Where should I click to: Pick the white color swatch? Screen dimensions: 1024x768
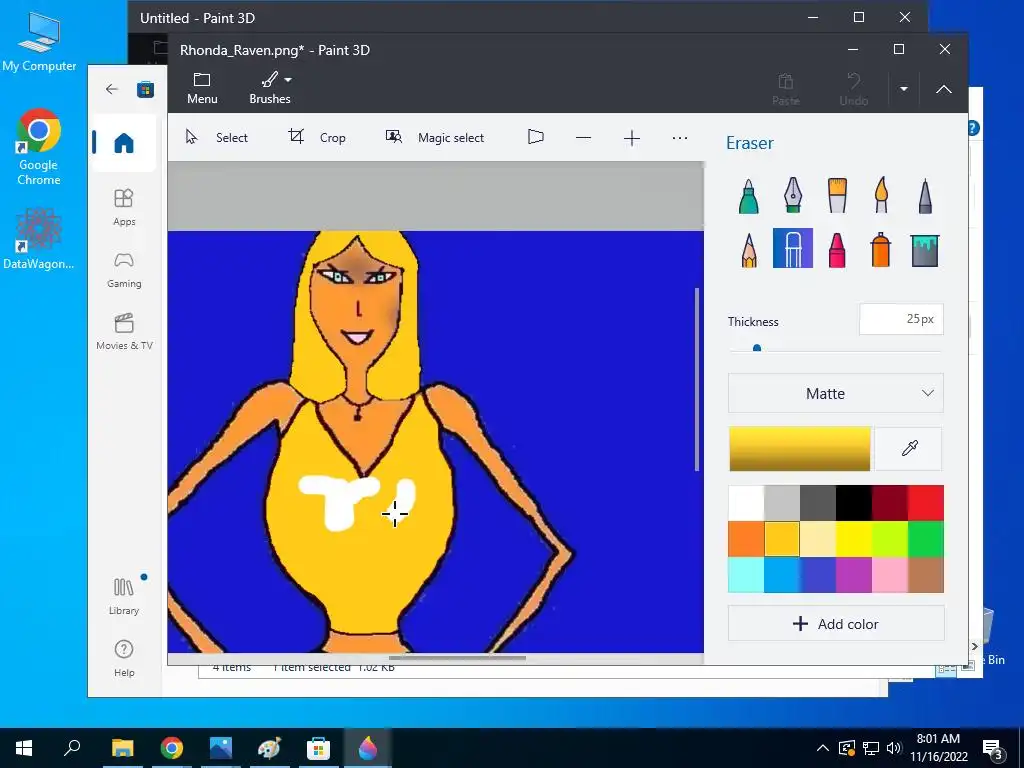746,503
